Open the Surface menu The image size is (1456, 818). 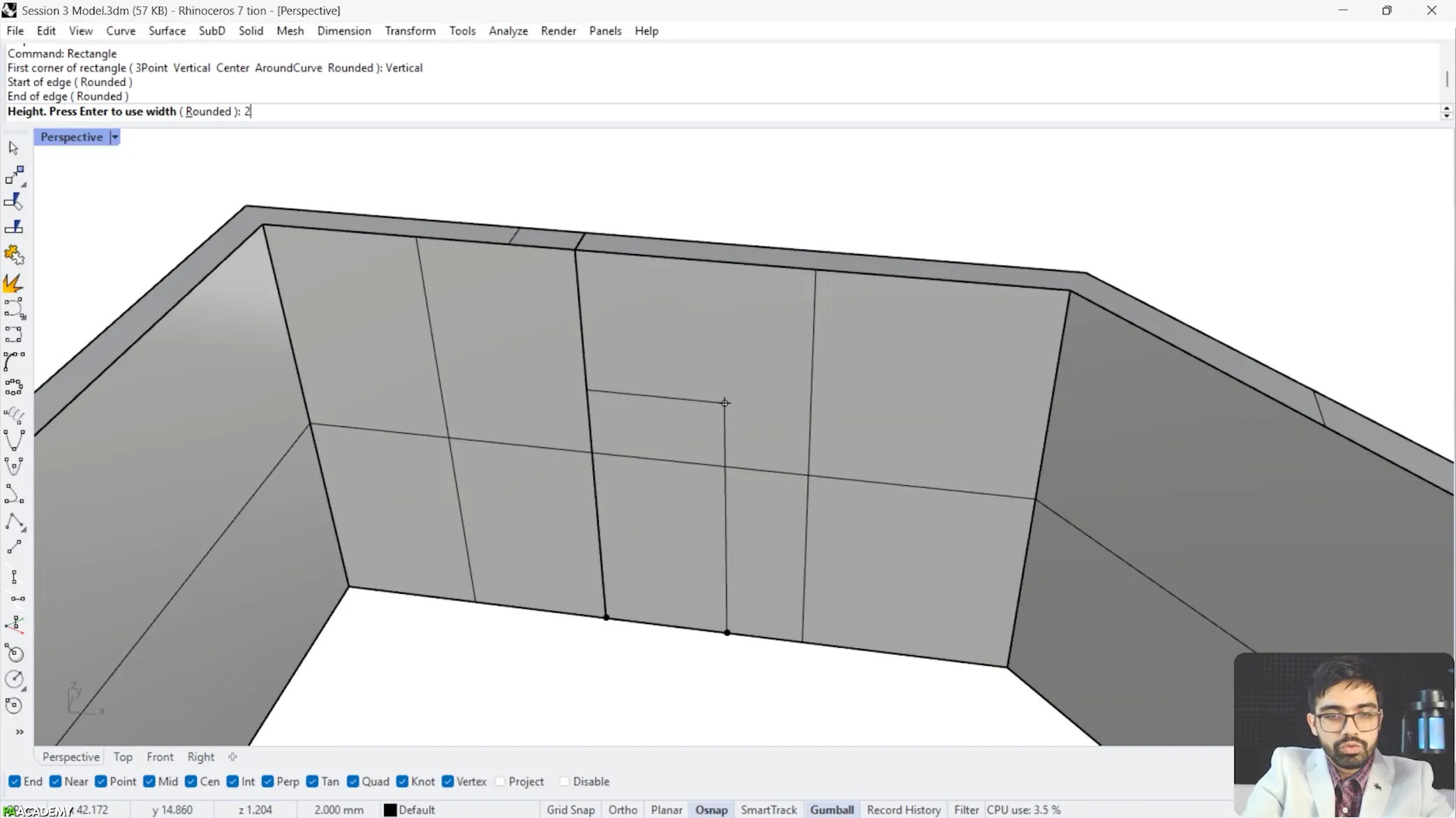[167, 31]
